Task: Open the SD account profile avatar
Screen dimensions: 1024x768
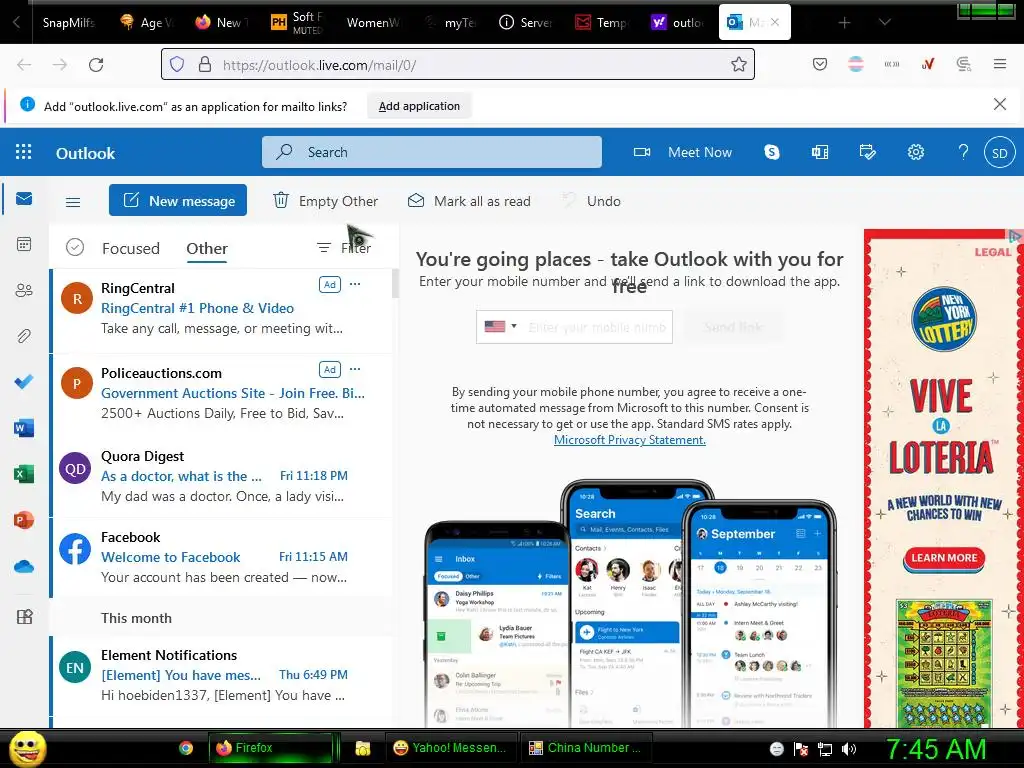Action: tap(1000, 152)
